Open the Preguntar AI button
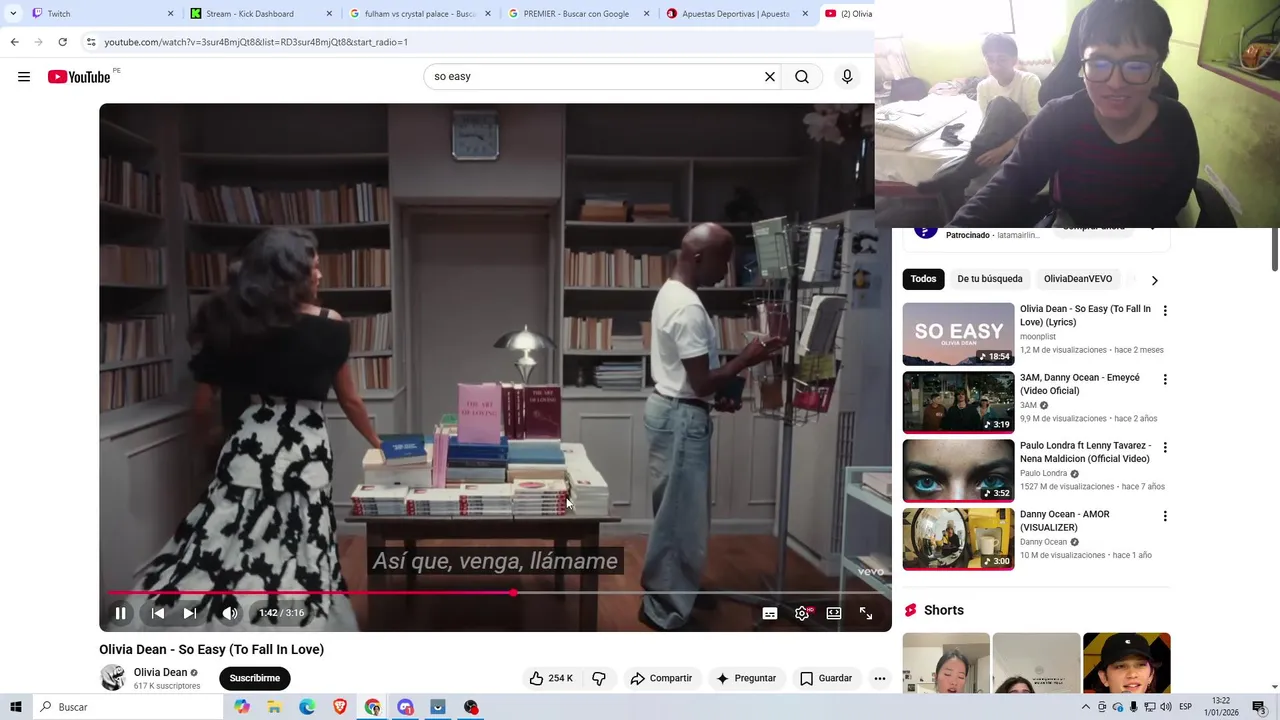This screenshot has height=720, width=1280. coord(746,678)
